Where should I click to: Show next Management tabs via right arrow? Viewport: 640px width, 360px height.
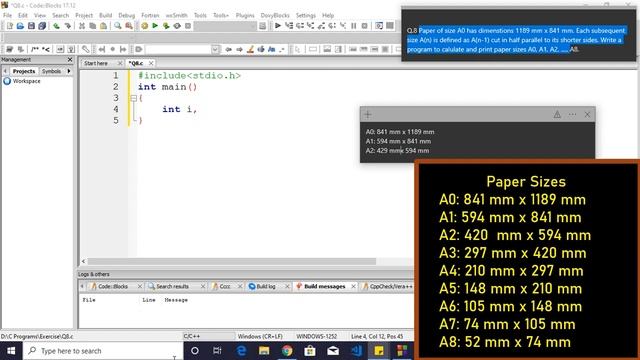tap(69, 71)
